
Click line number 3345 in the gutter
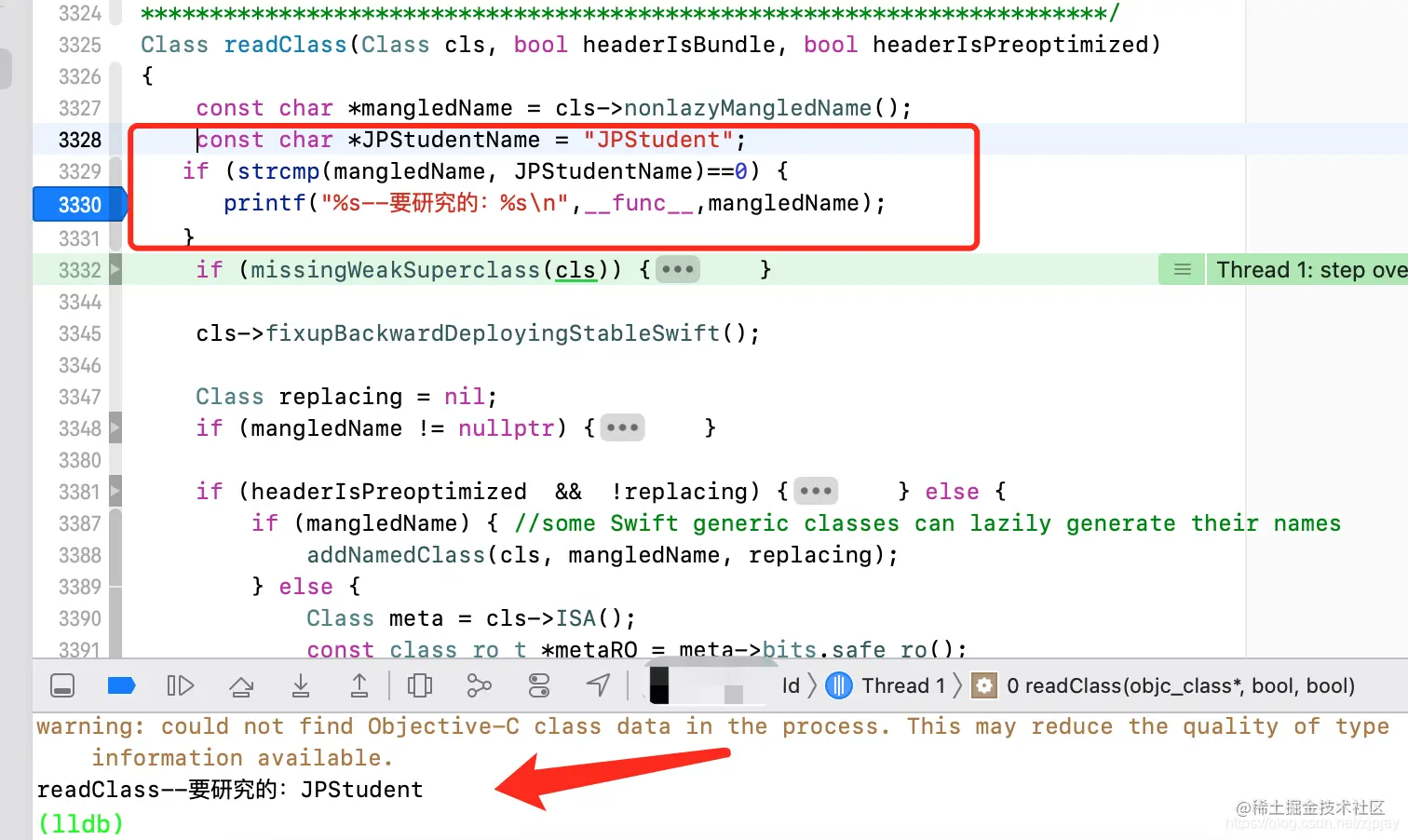tap(79, 333)
